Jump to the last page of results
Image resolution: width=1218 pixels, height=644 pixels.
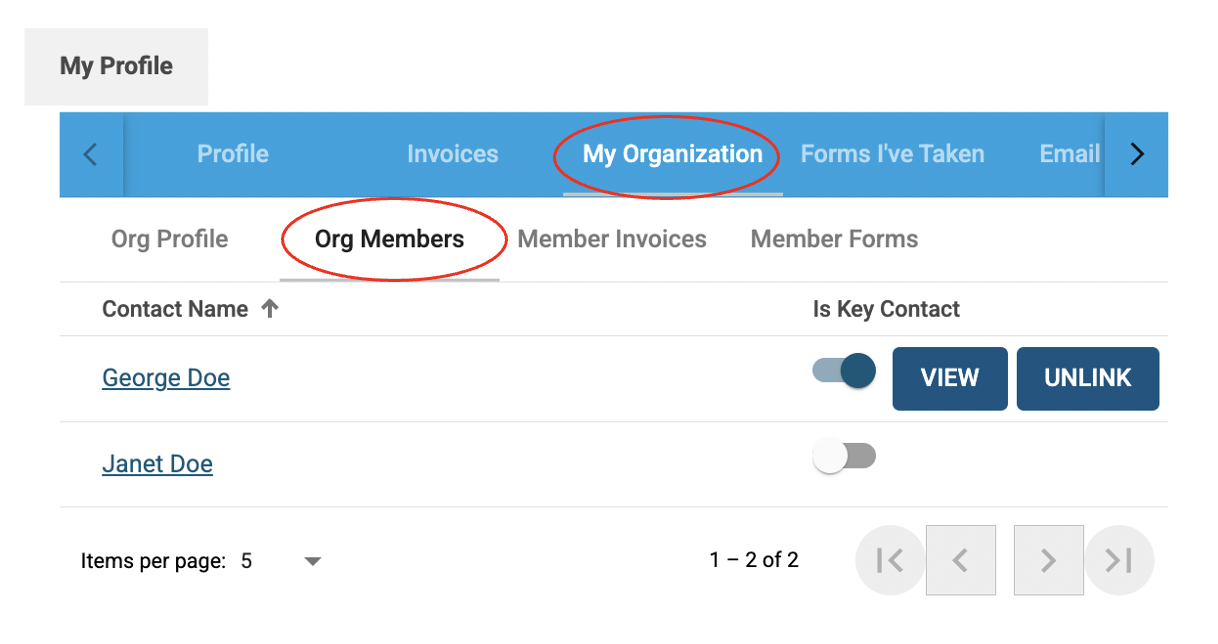1119,560
